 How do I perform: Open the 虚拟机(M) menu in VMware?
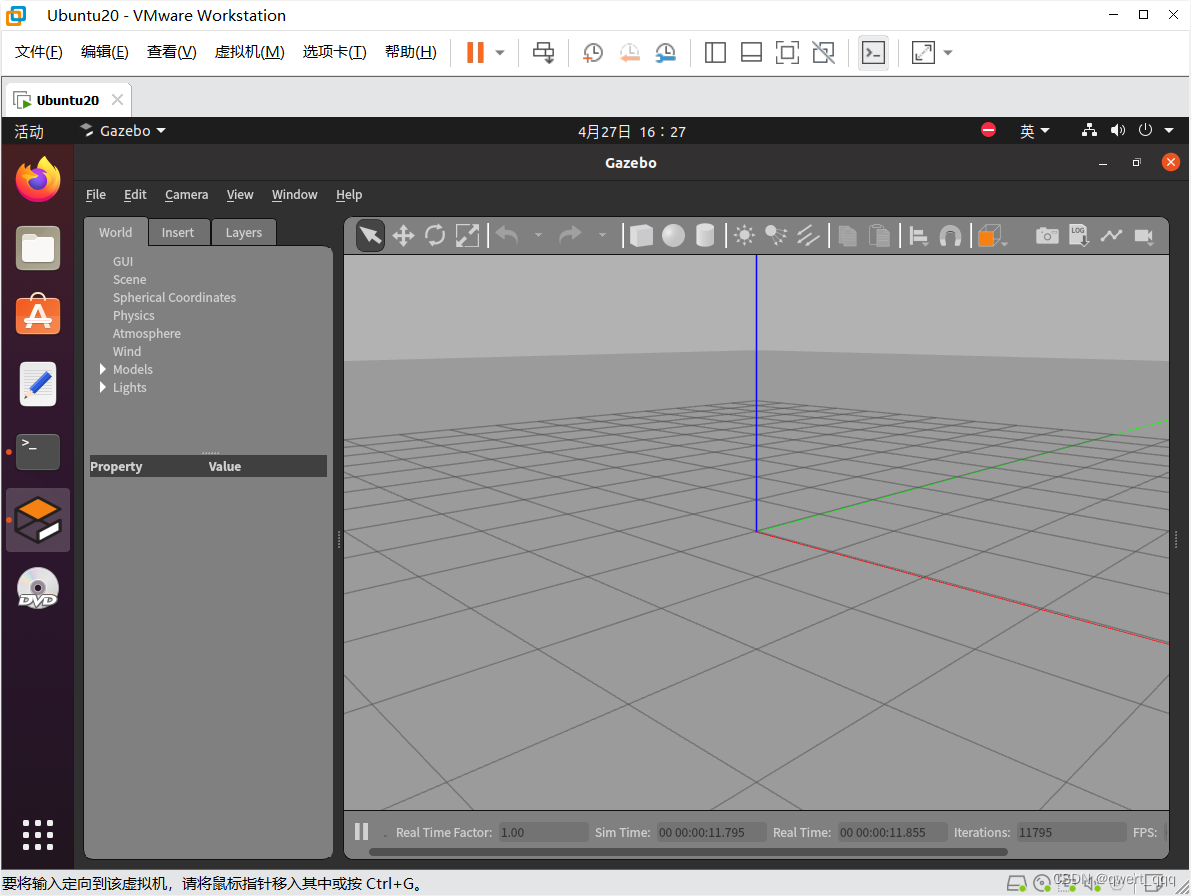point(249,52)
